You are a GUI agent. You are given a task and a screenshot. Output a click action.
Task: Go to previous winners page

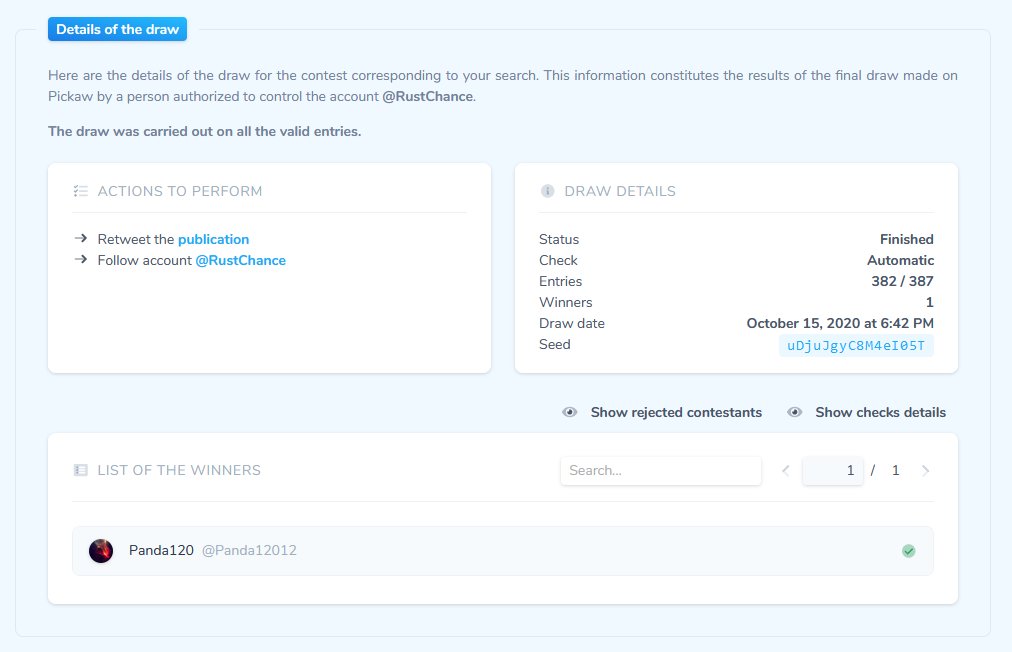tap(785, 471)
